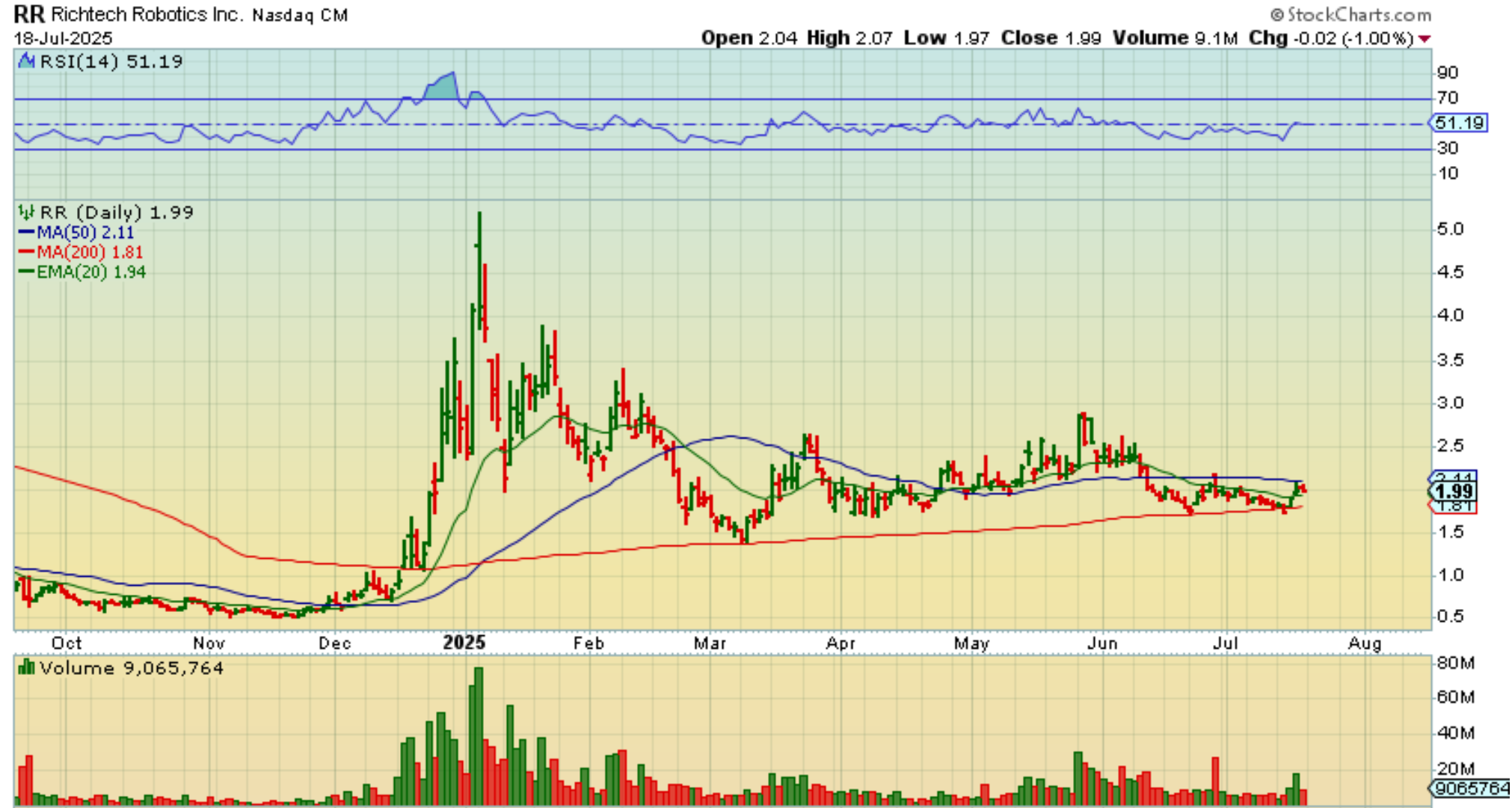Viewport: 1512px width, 808px height.
Task: Click the RSI(14) indicator icon
Action: pos(26,61)
